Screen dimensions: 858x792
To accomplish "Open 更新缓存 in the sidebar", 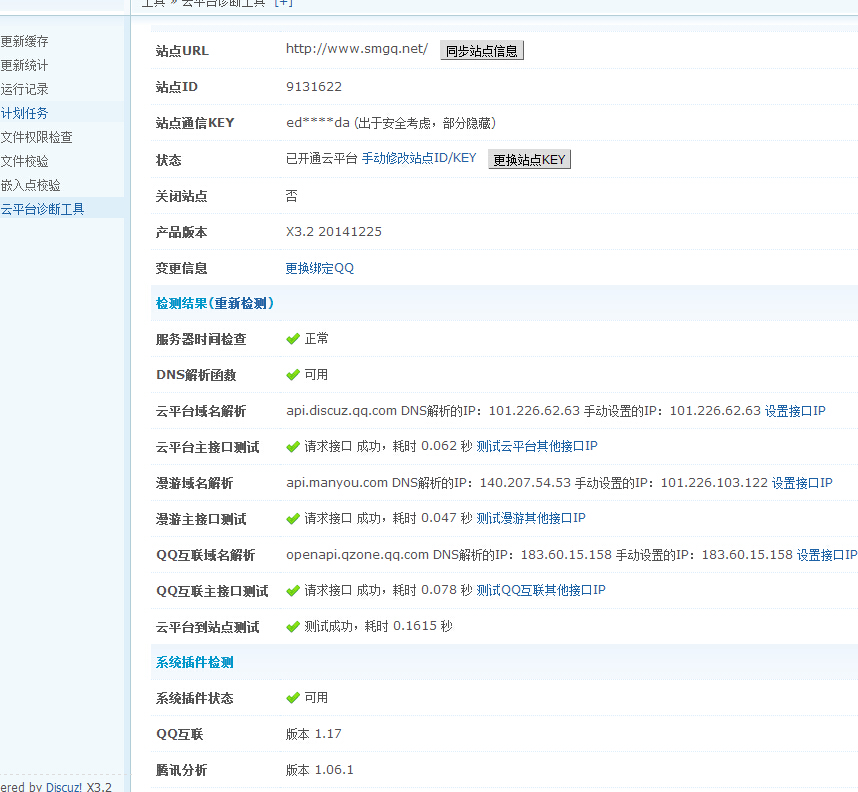I will tap(25, 42).
